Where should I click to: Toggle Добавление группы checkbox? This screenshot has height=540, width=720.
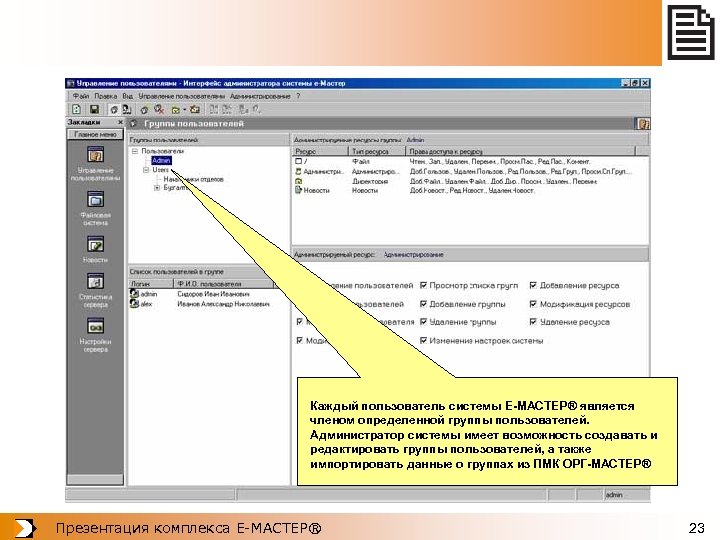click(423, 304)
